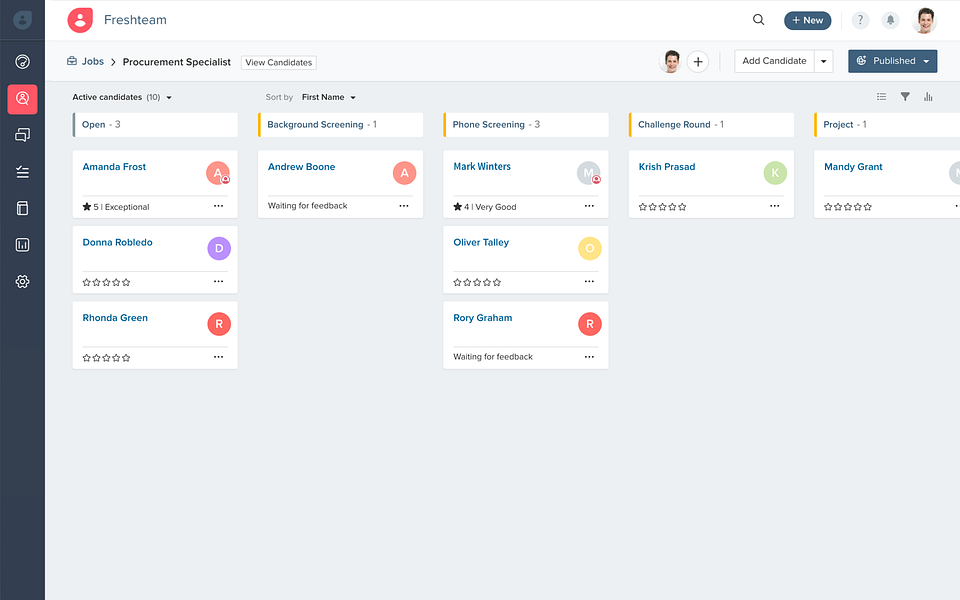The height and width of the screenshot is (600, 960).
Task: Expand the Active candidates dropdown
Action: pos(122,97)
